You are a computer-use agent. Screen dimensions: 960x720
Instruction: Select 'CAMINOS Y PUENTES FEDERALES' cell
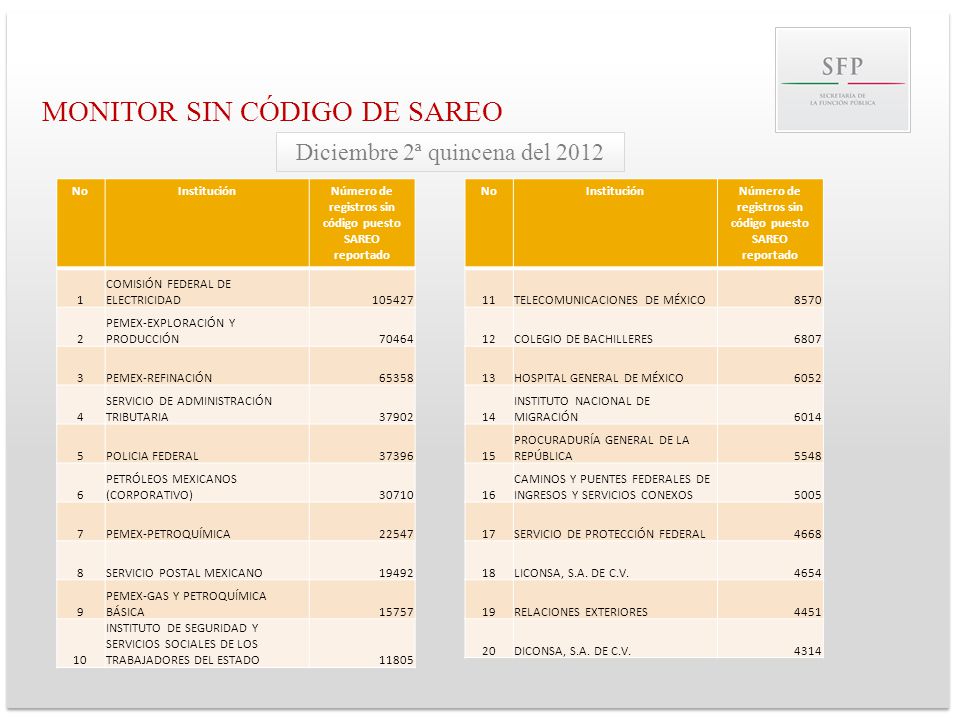pyautogui.click(x=615, y=483)
